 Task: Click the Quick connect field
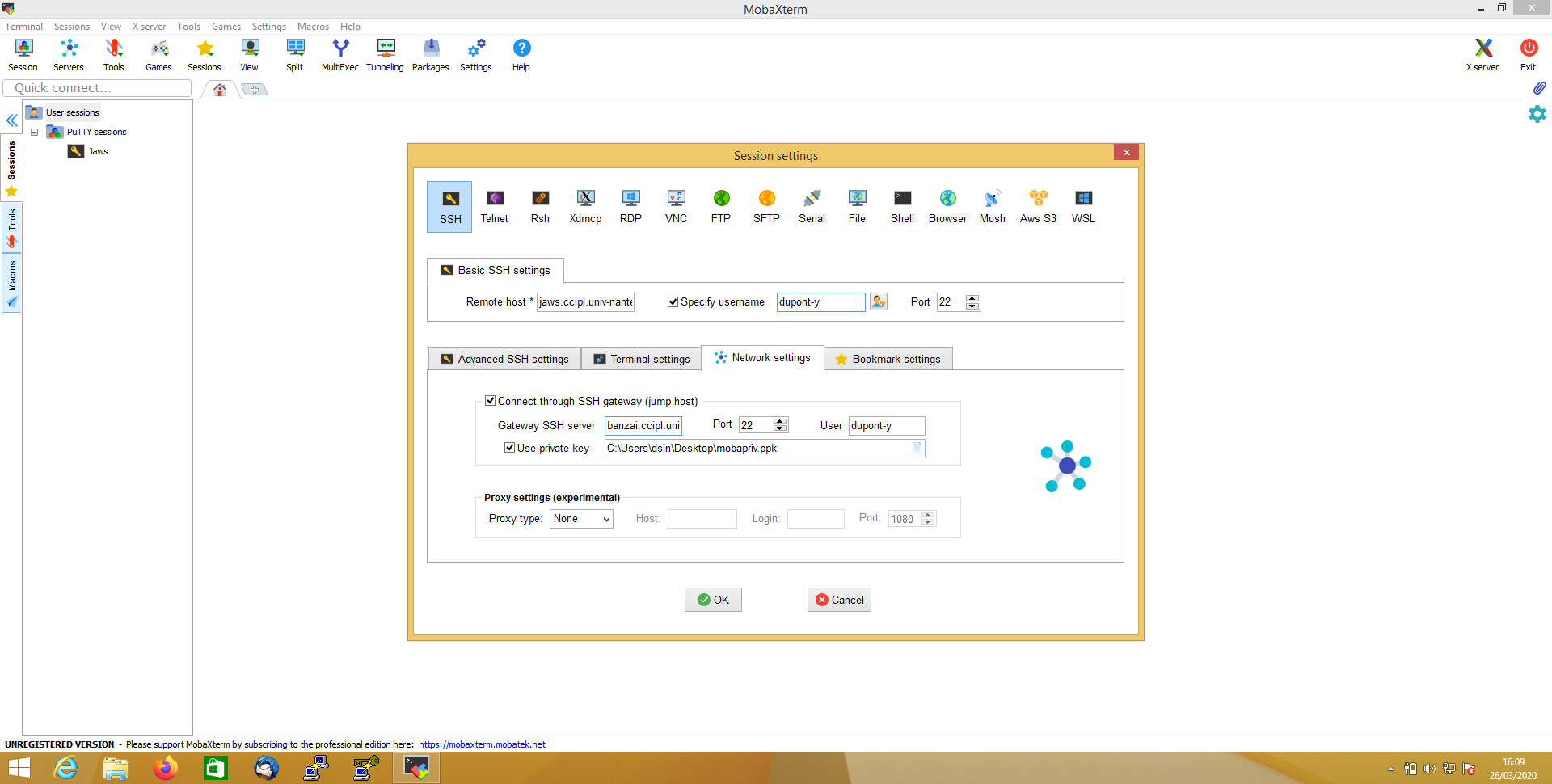pyautogui.click(x=97, y=88)
